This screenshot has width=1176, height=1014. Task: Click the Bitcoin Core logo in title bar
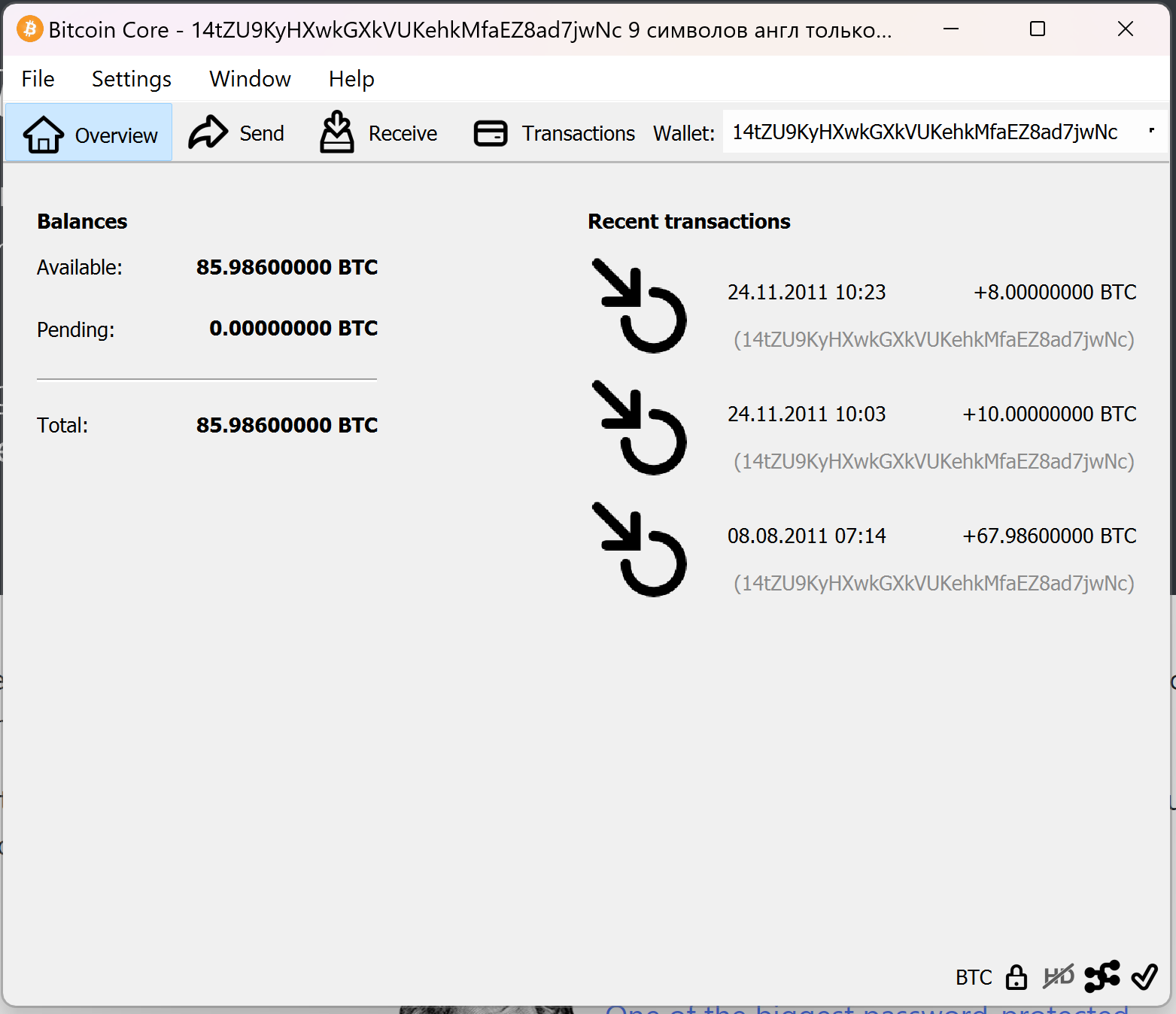coord(29,29)
